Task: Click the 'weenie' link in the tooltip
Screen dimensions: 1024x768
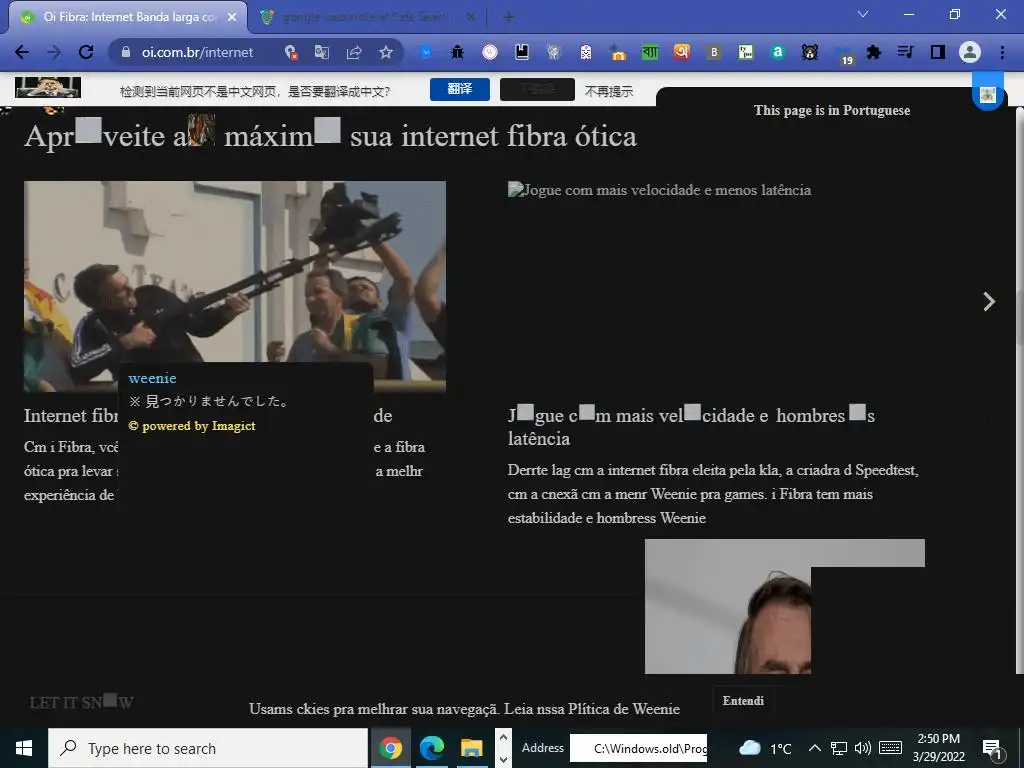Action: click(x=152, y=378)
